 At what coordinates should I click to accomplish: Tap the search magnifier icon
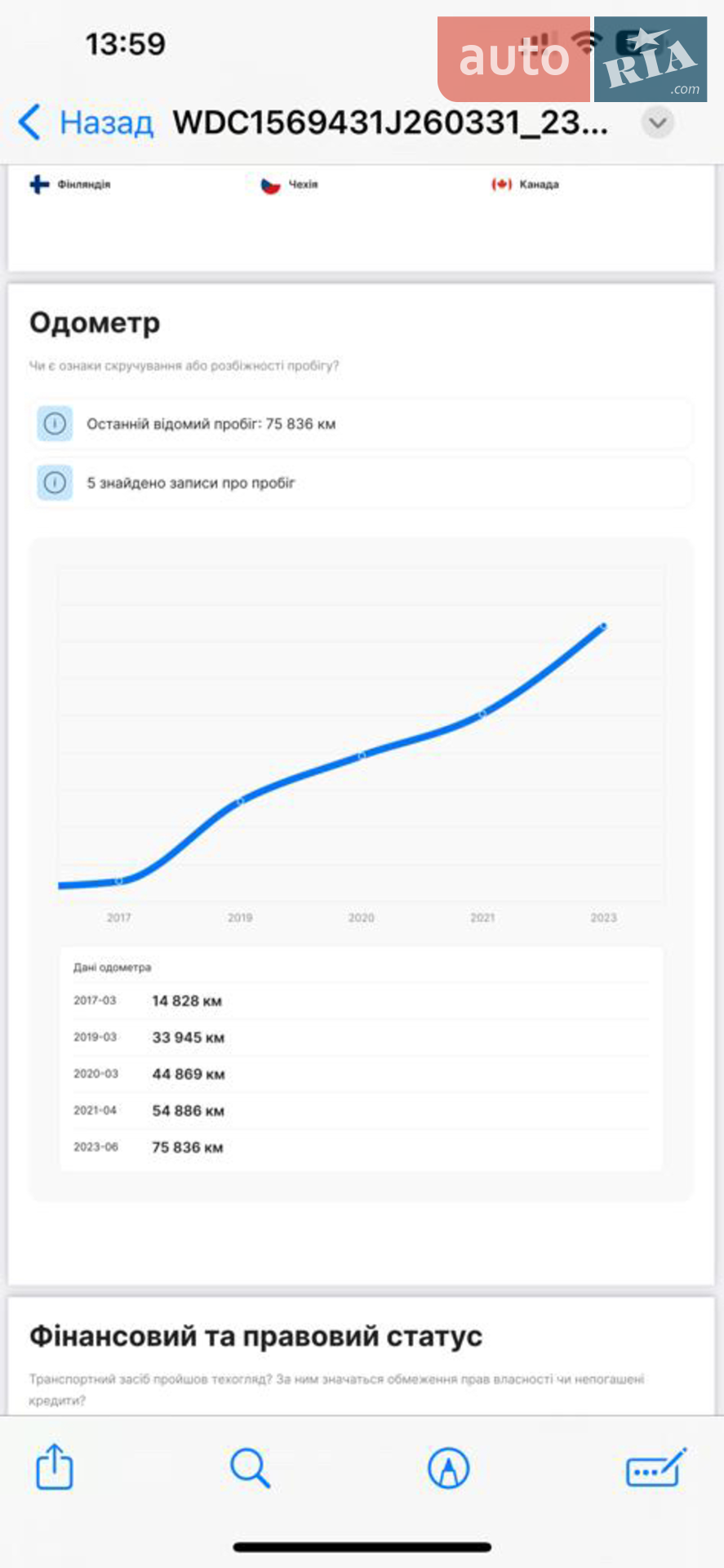pos(250,1468)
